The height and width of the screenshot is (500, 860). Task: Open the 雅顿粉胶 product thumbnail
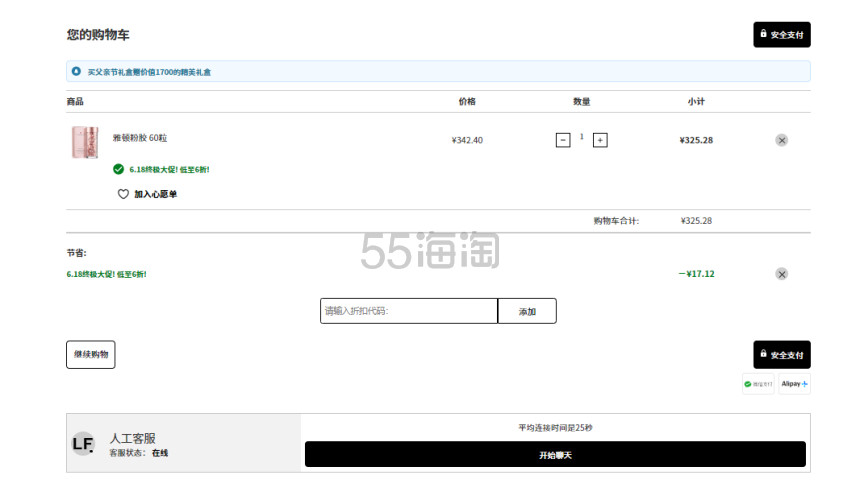point(85,142)
